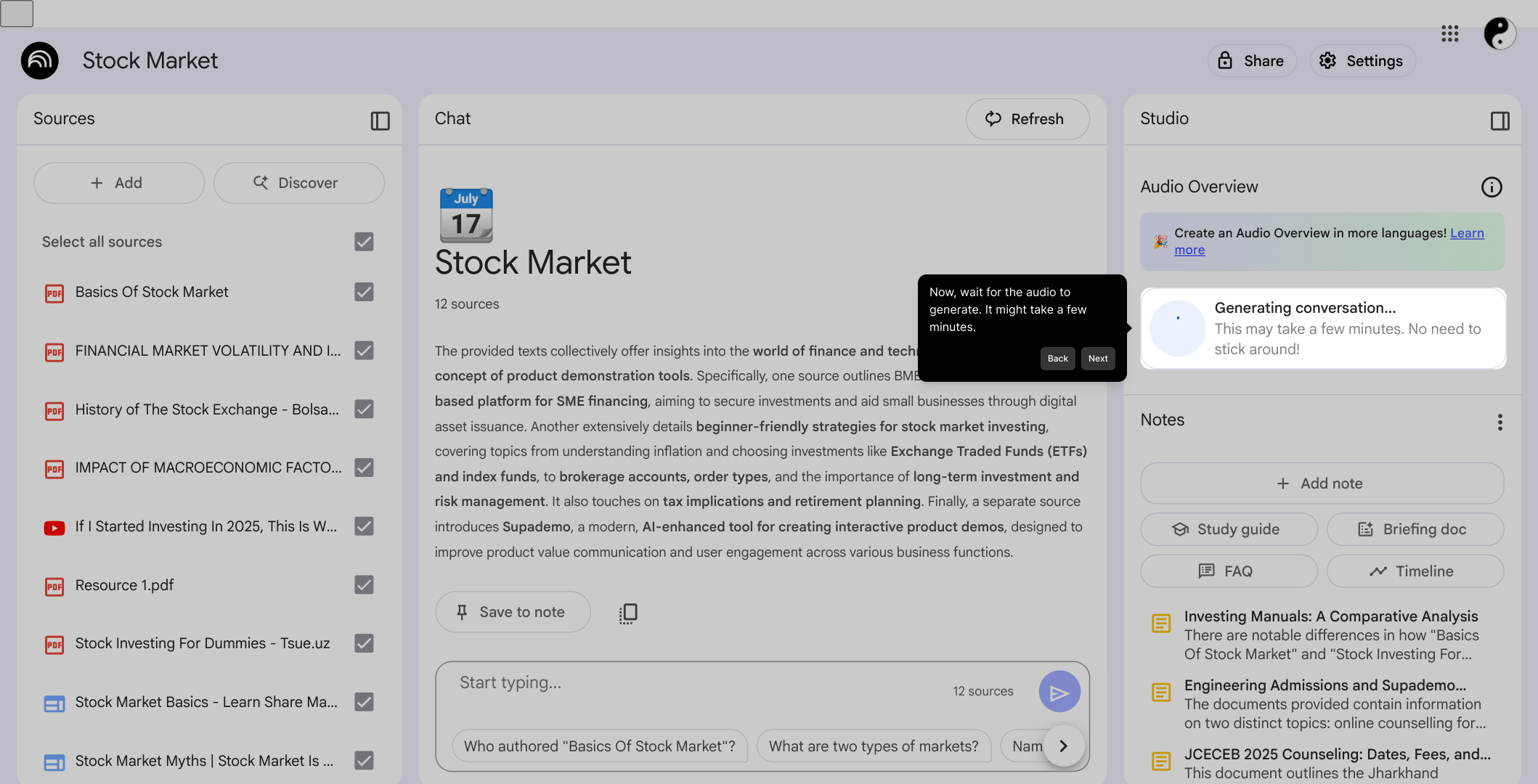Click Back in the tour tooltip
The height and width of the screenshot is (784, 1538).
(1057, 359)
